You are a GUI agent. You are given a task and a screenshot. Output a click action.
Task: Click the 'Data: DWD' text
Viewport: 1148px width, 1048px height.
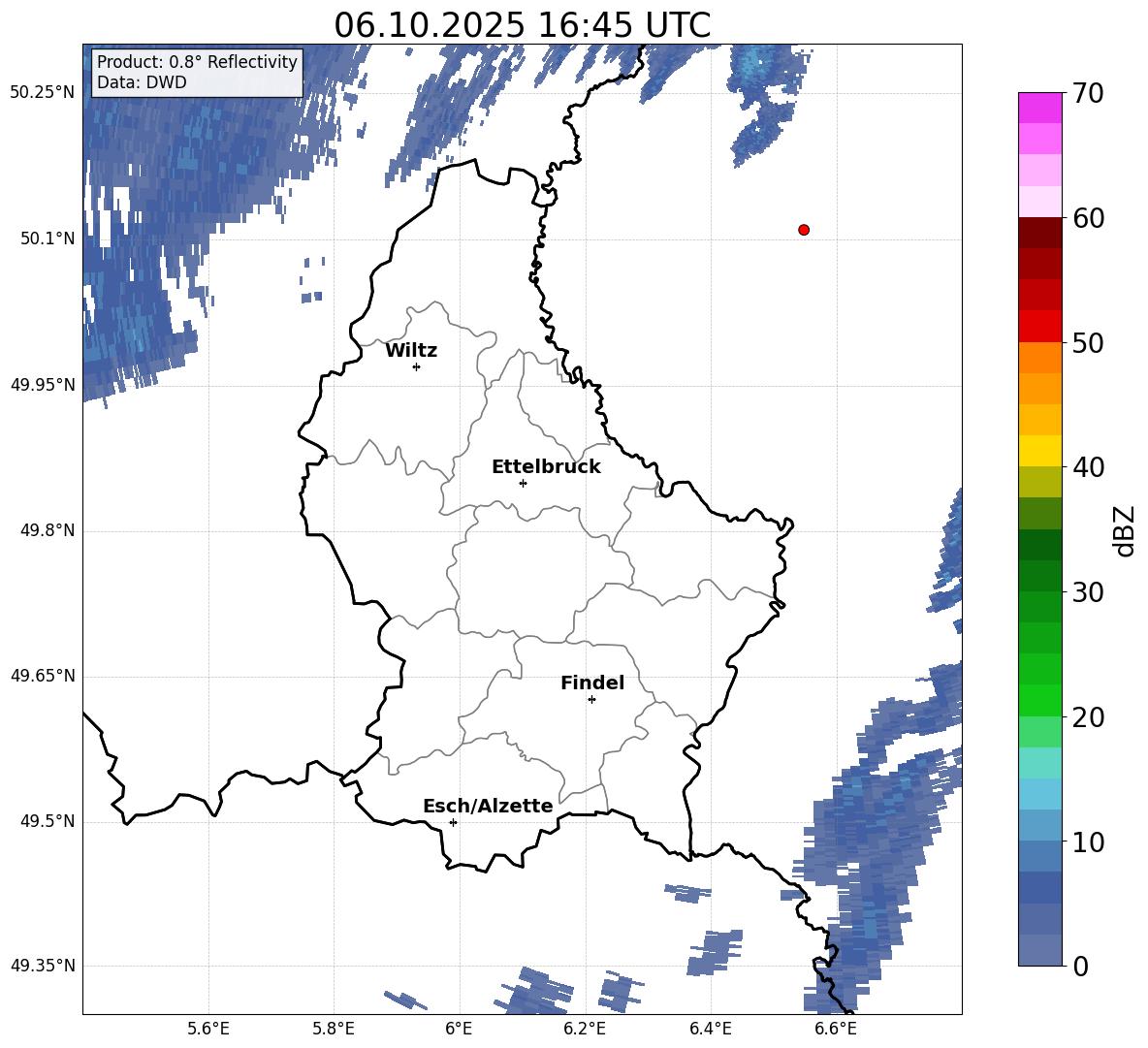coord(142,82)
